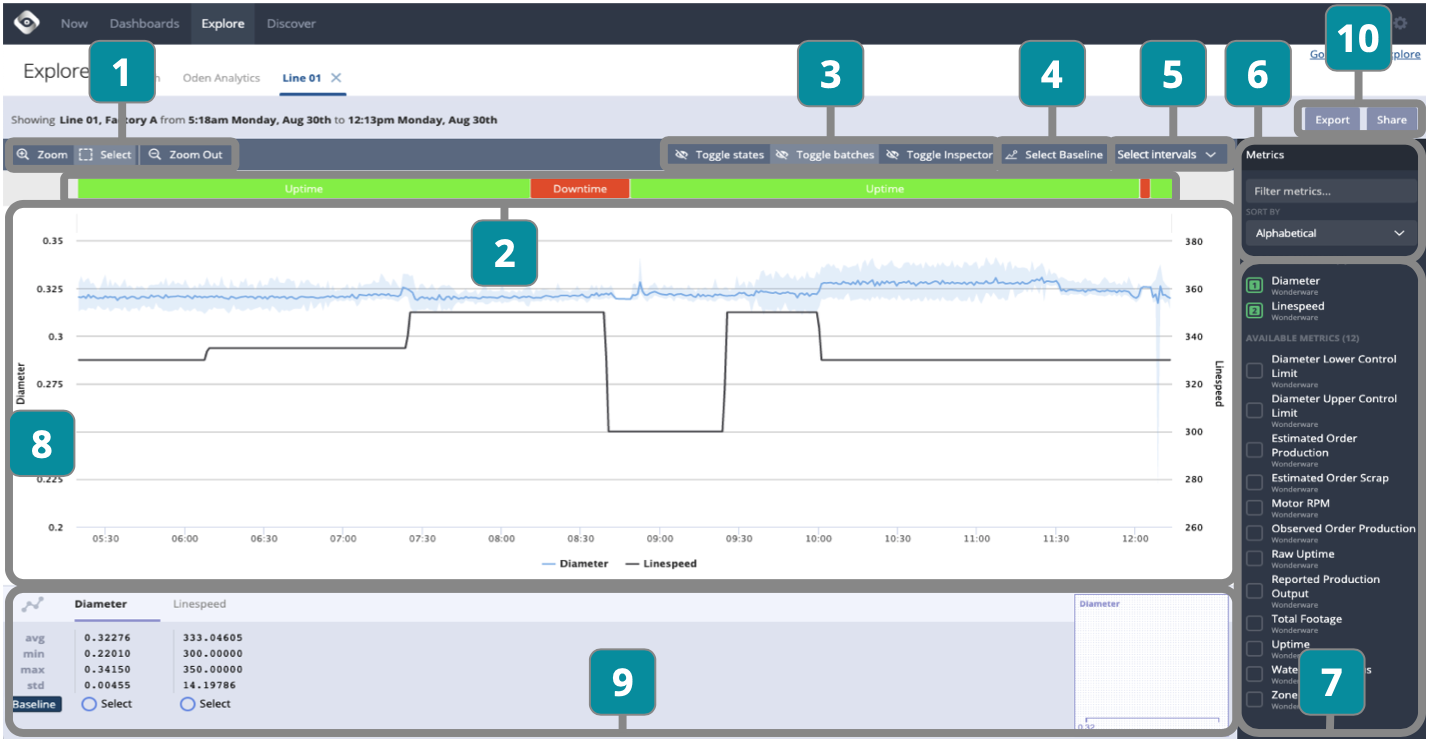Click the Export button
The width and height of the screenshot is (1430, 742).
click(x=1332, y=120)
